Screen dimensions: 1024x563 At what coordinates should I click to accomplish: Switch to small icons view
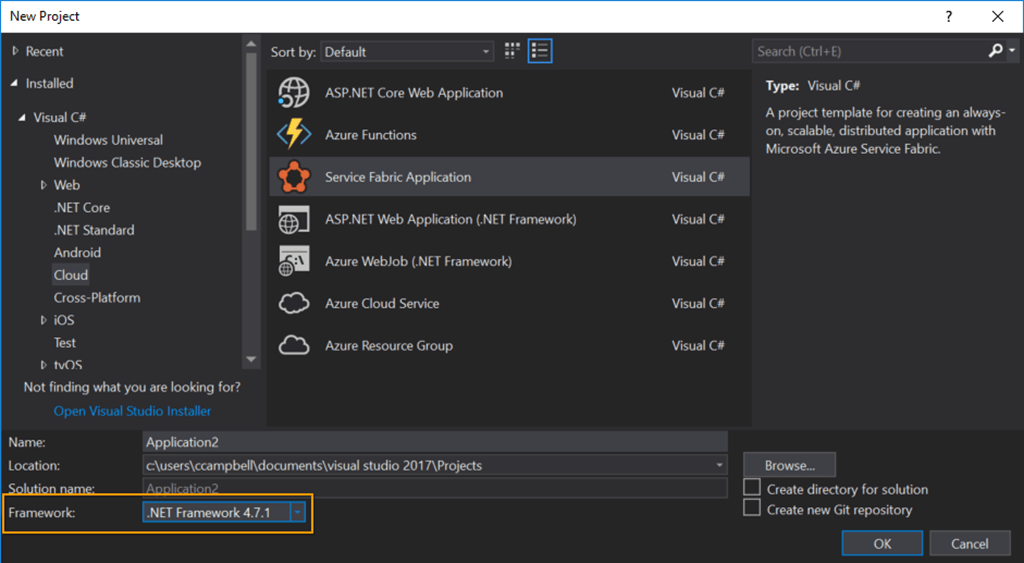pos(513,51)
